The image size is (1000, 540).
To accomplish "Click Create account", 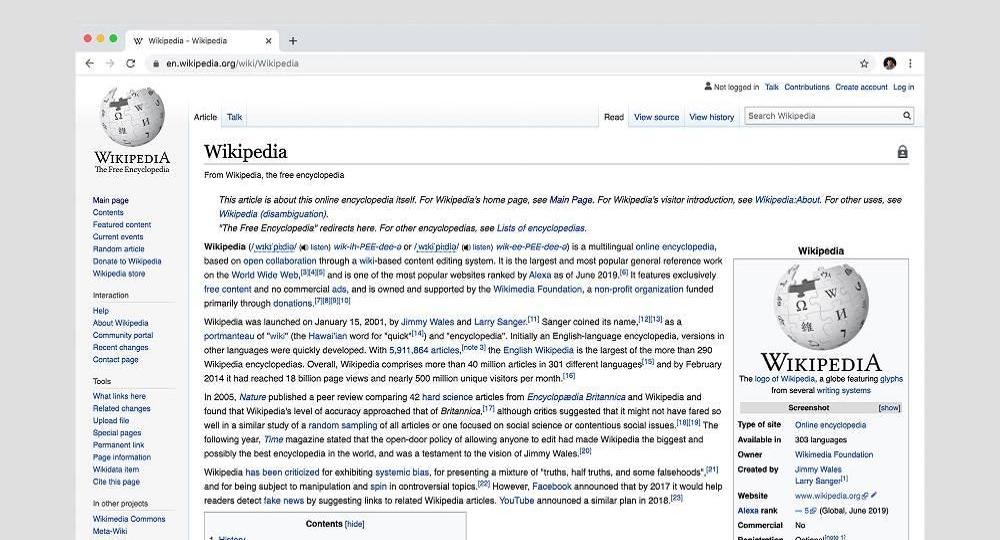I will click(861, 87).
